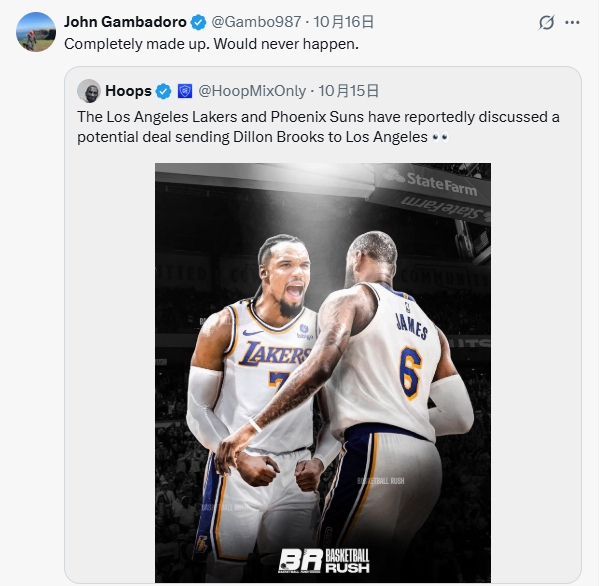Open John Gambadoro display name link
This screenshot has width=601, height=586.
tap(125, 23)
